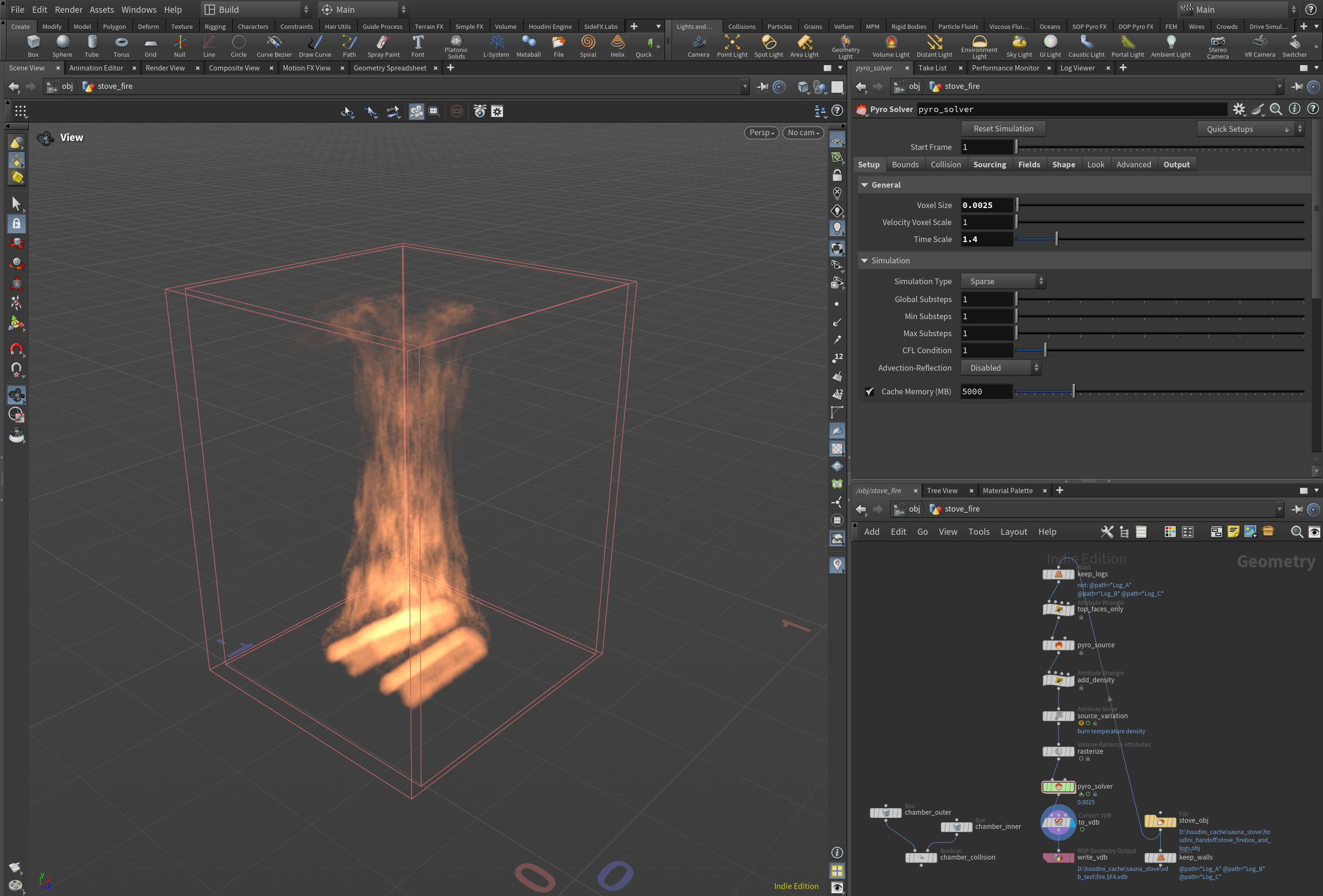Create a Point Light

click(732, 46)
